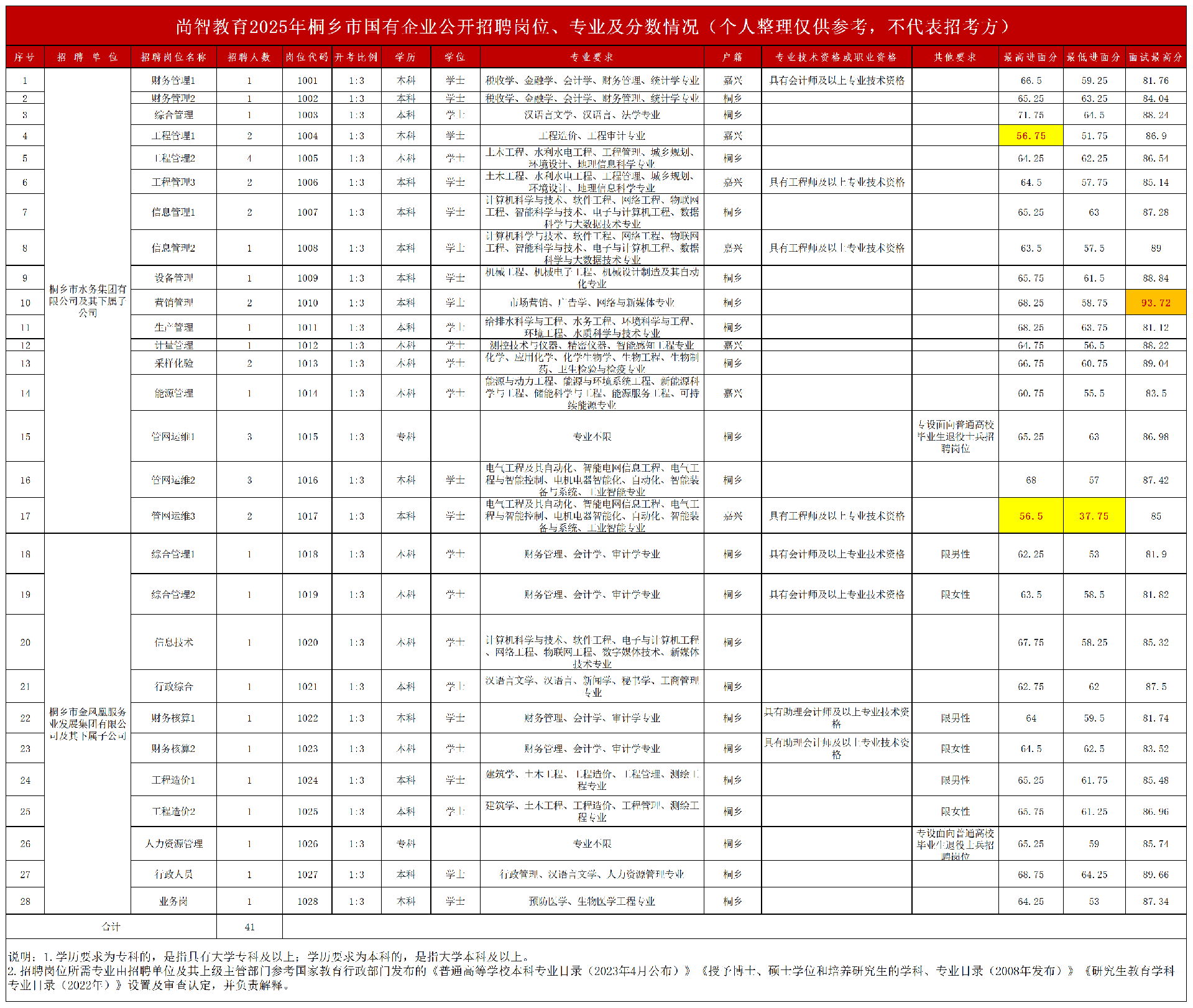This screenshot has height=1008, width=1193.
Task: Select the orange highlighted 93.72 cell
Action: 1156,303
